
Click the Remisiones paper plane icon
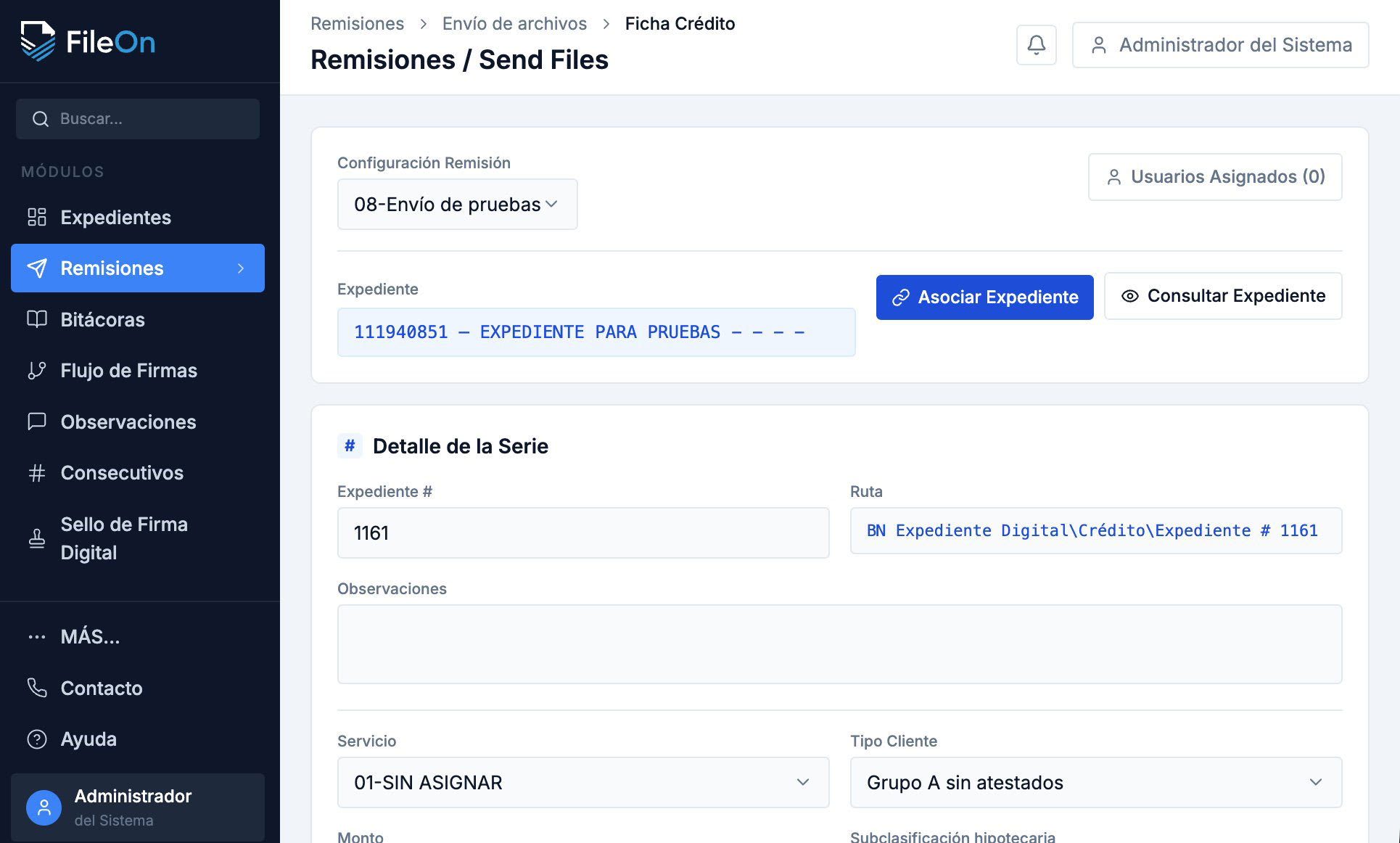point(37,268)
